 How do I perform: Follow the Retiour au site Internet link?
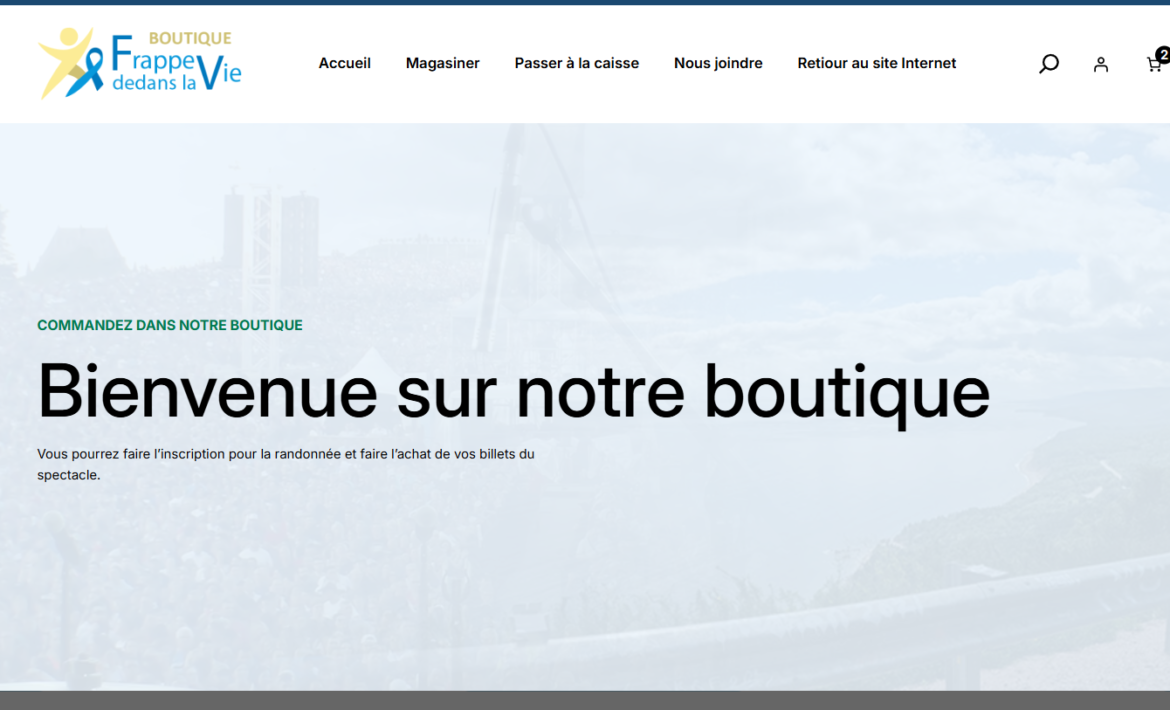876,63
